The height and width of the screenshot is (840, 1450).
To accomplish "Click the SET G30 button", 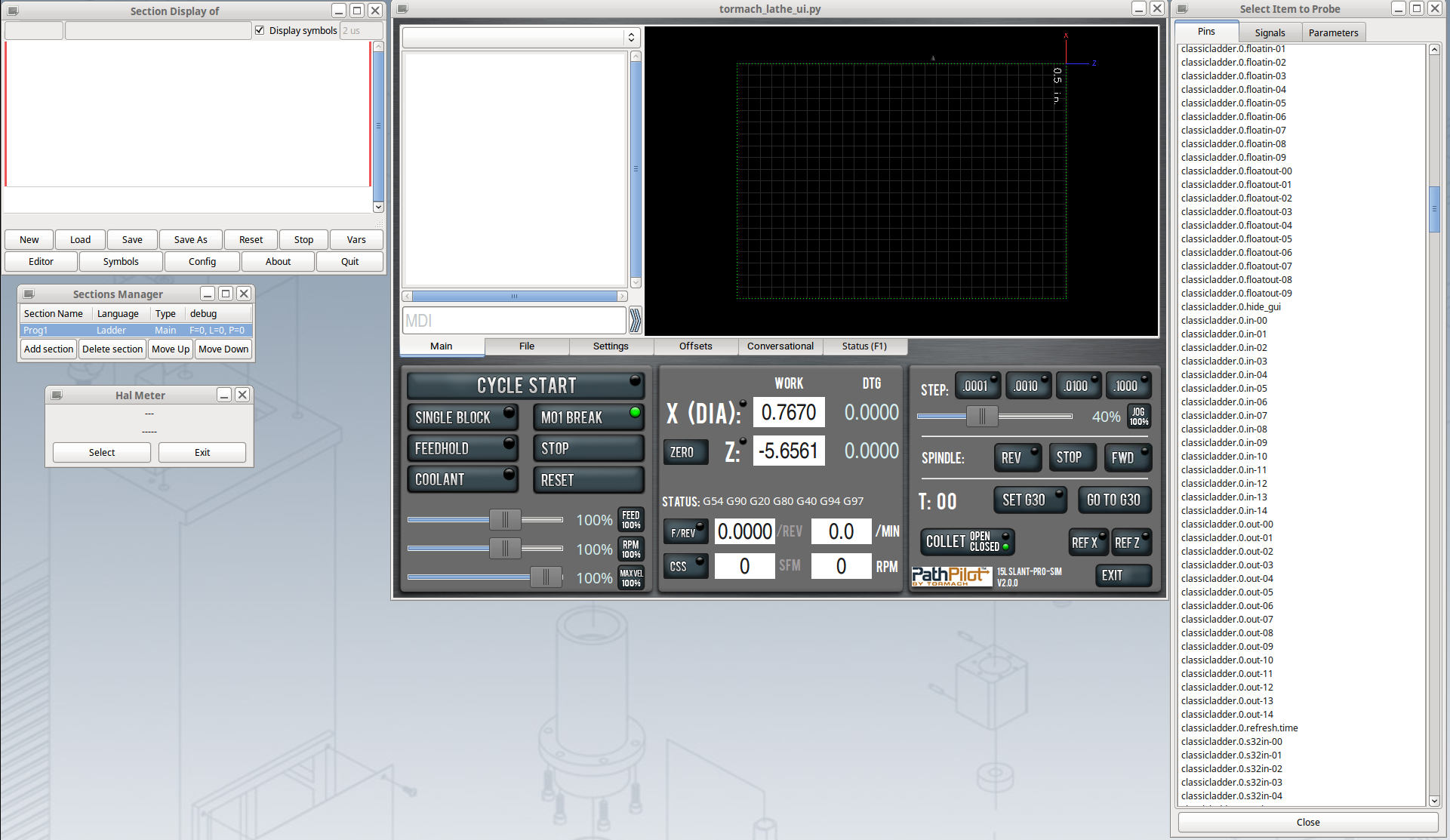I will point(1030,500).
